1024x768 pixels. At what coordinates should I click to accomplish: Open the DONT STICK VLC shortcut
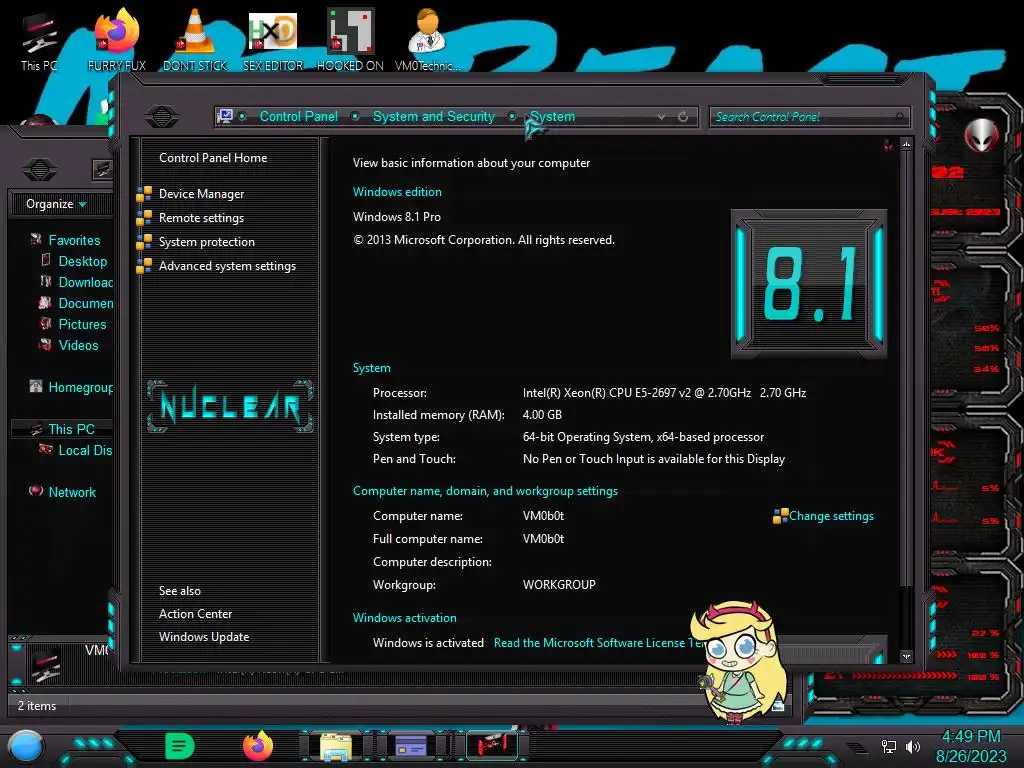point(195,39)
